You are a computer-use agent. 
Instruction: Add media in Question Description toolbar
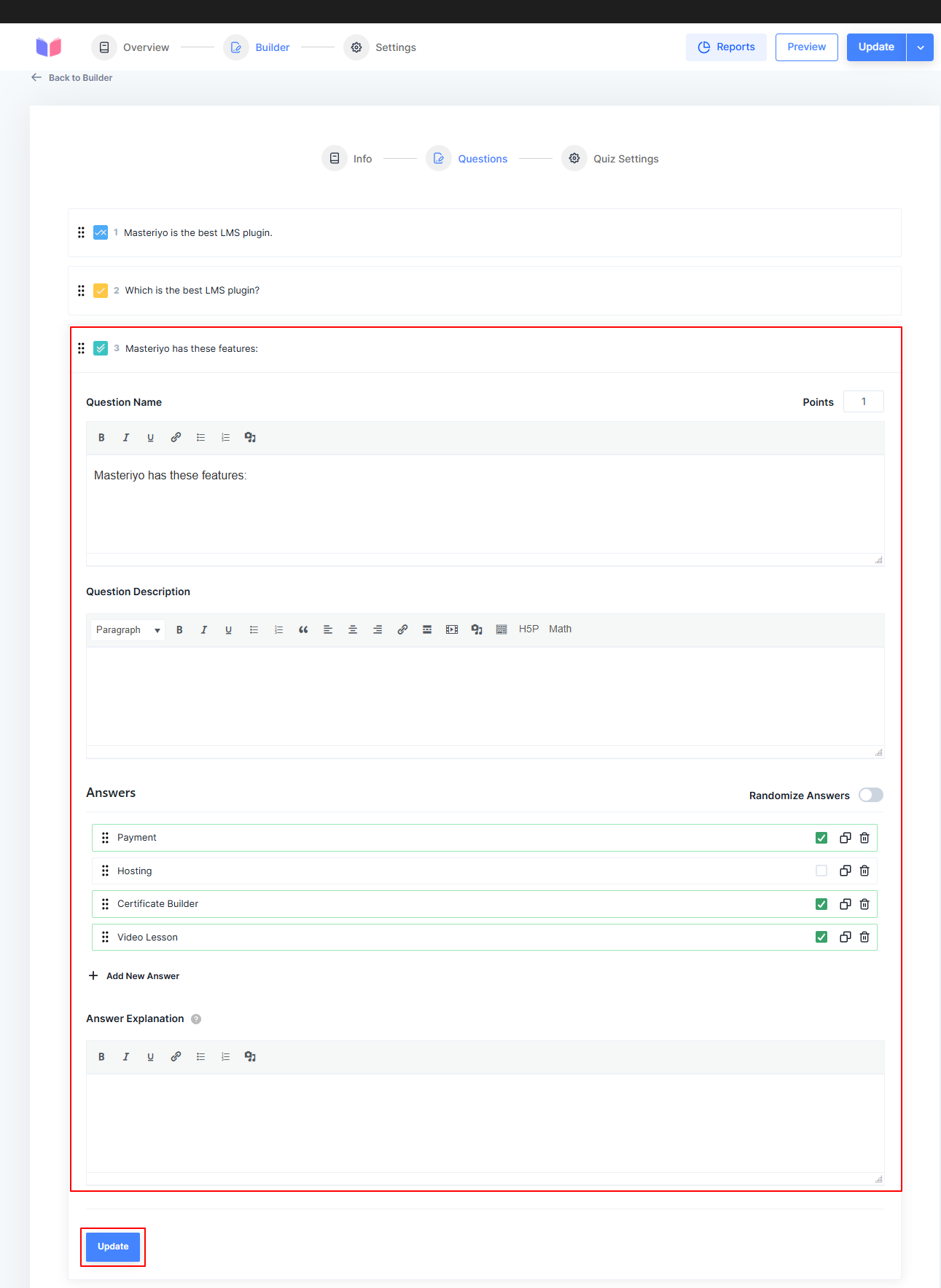[477, 630]
